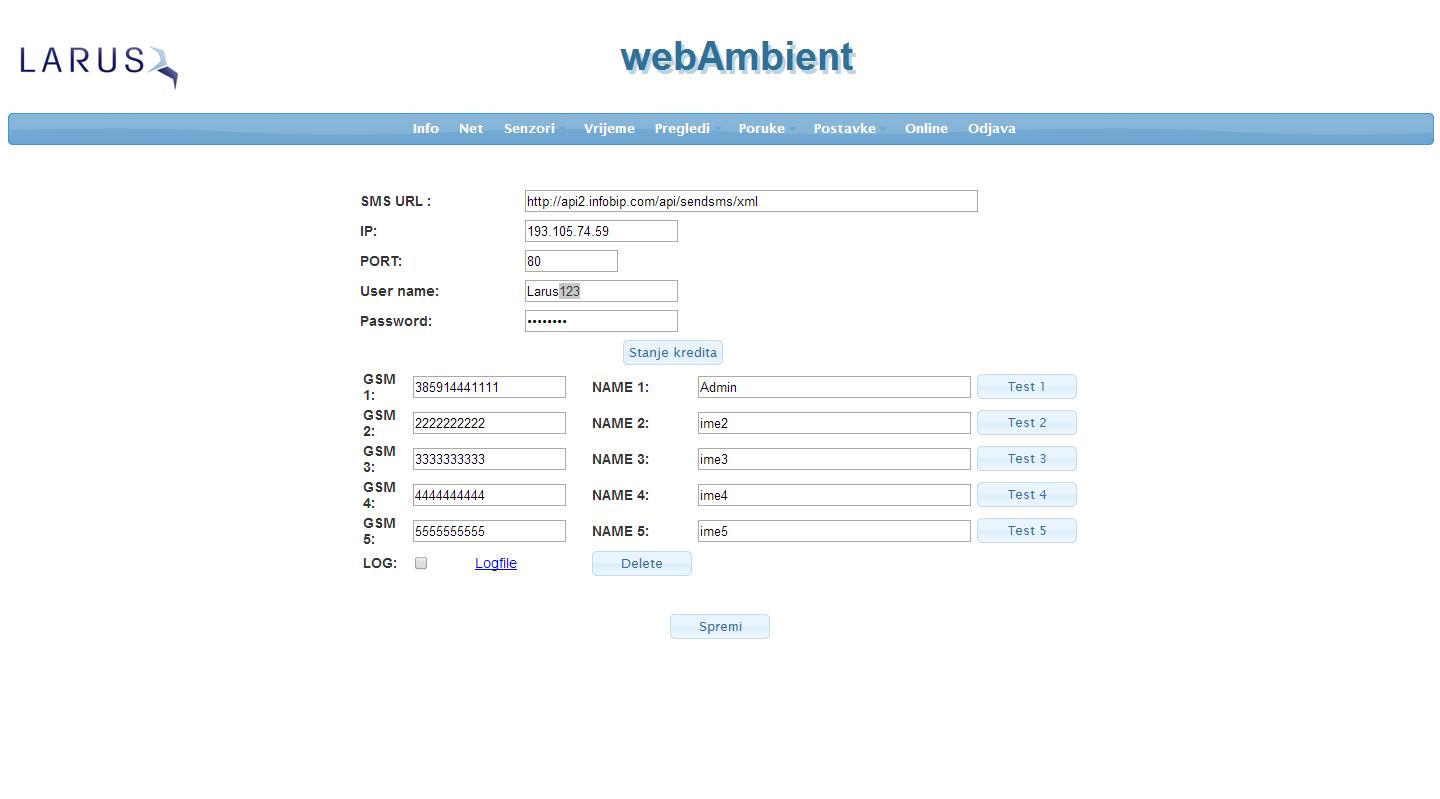Go to the Net page
Viewport: 1440px width, 799px height.
(x=471, y=128)
